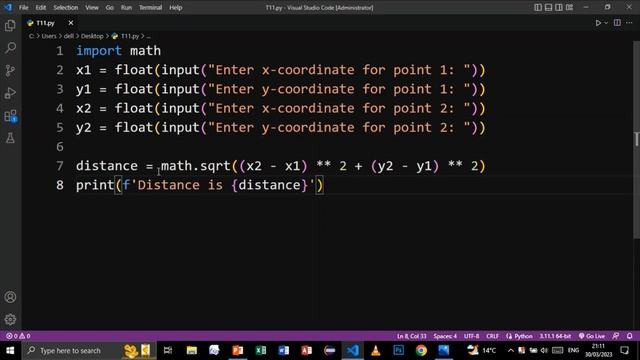Open PowerPoint from the taskbar
Image resolution: width=640 pixels, height=360 pixels.
[x=238, y=350]
